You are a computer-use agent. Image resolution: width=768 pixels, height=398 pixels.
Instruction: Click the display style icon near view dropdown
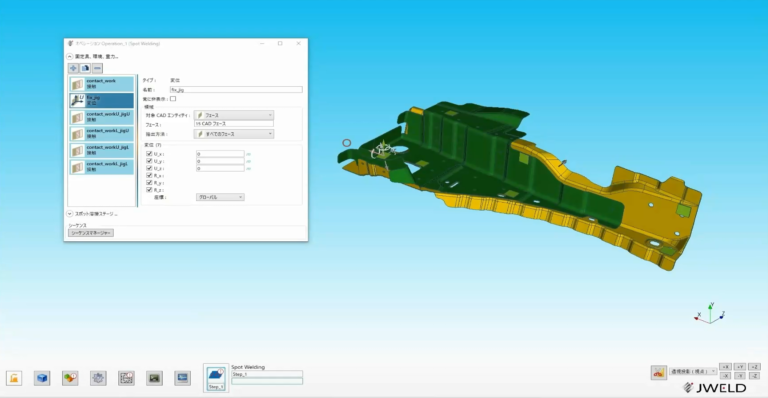tap(659, 373)
